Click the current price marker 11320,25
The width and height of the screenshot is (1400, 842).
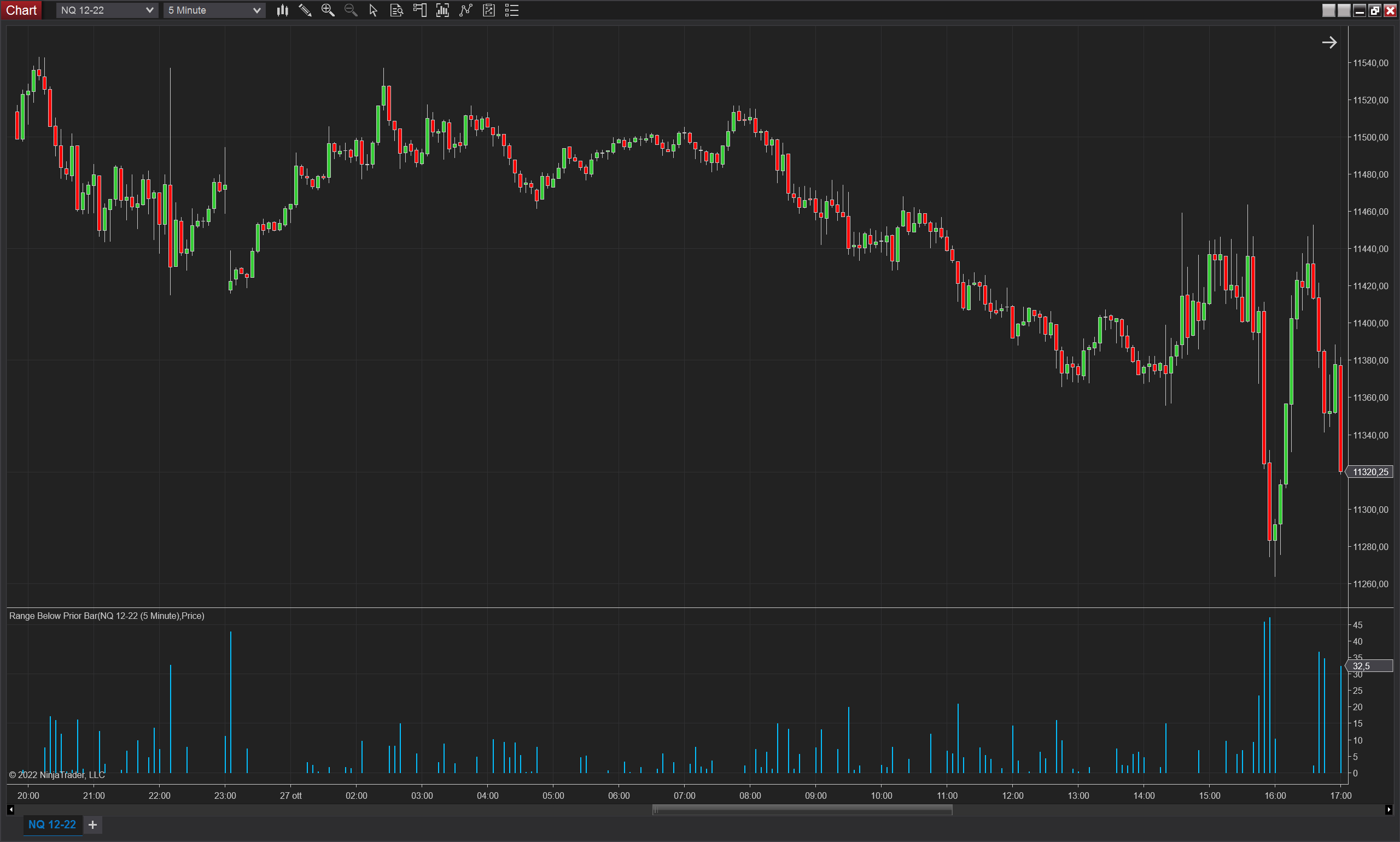tap(1369, 472)
